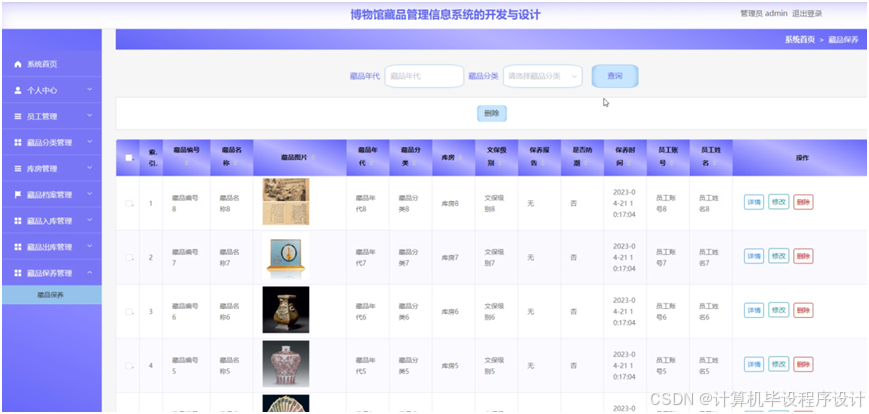The height and width of the screenshot is (414, 869).
Task: Click the grid icon beside 藏品出库管理
Action: [x=18, y=247]
